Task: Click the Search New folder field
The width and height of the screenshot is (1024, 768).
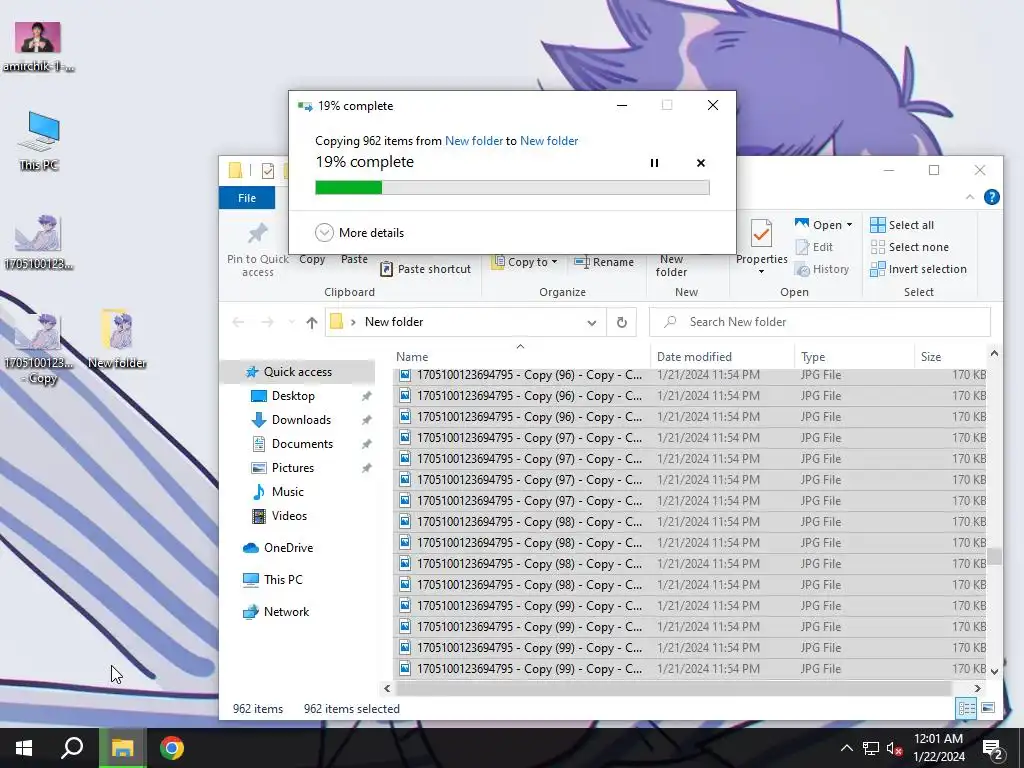Action: [820, 322]
